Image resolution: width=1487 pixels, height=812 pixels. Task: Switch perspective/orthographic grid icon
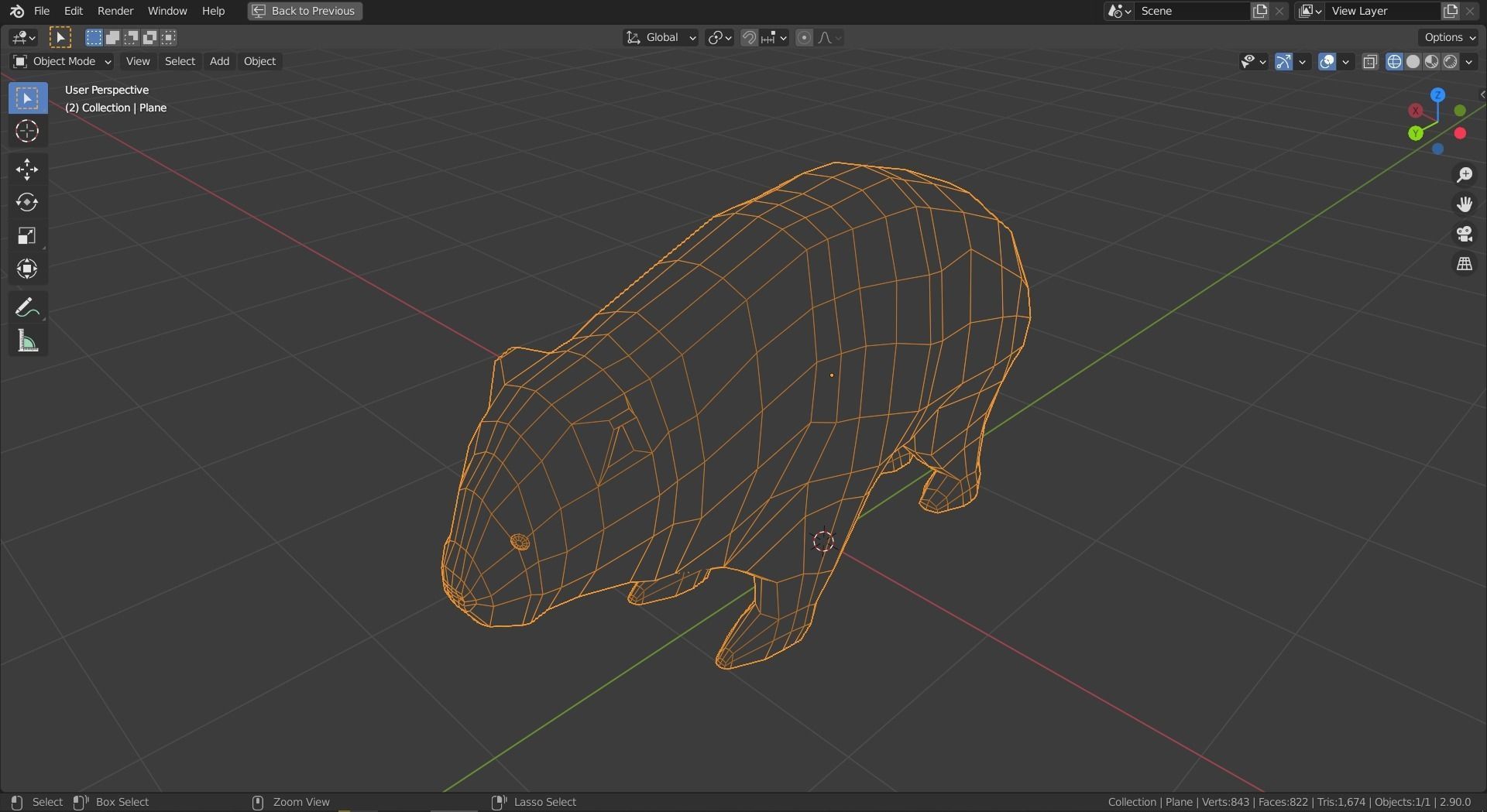click(x=1464, y=264)
